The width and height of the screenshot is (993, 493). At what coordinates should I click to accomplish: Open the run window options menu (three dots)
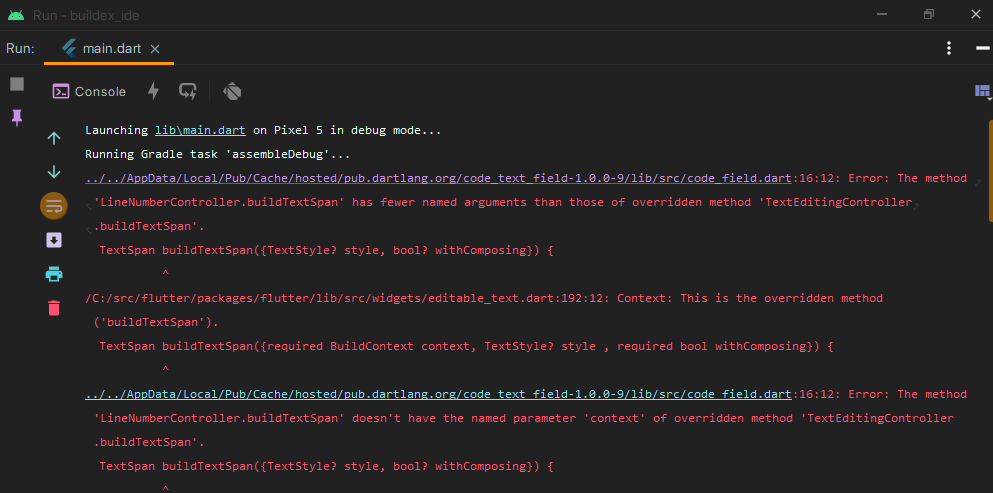[x=949, y=48]
